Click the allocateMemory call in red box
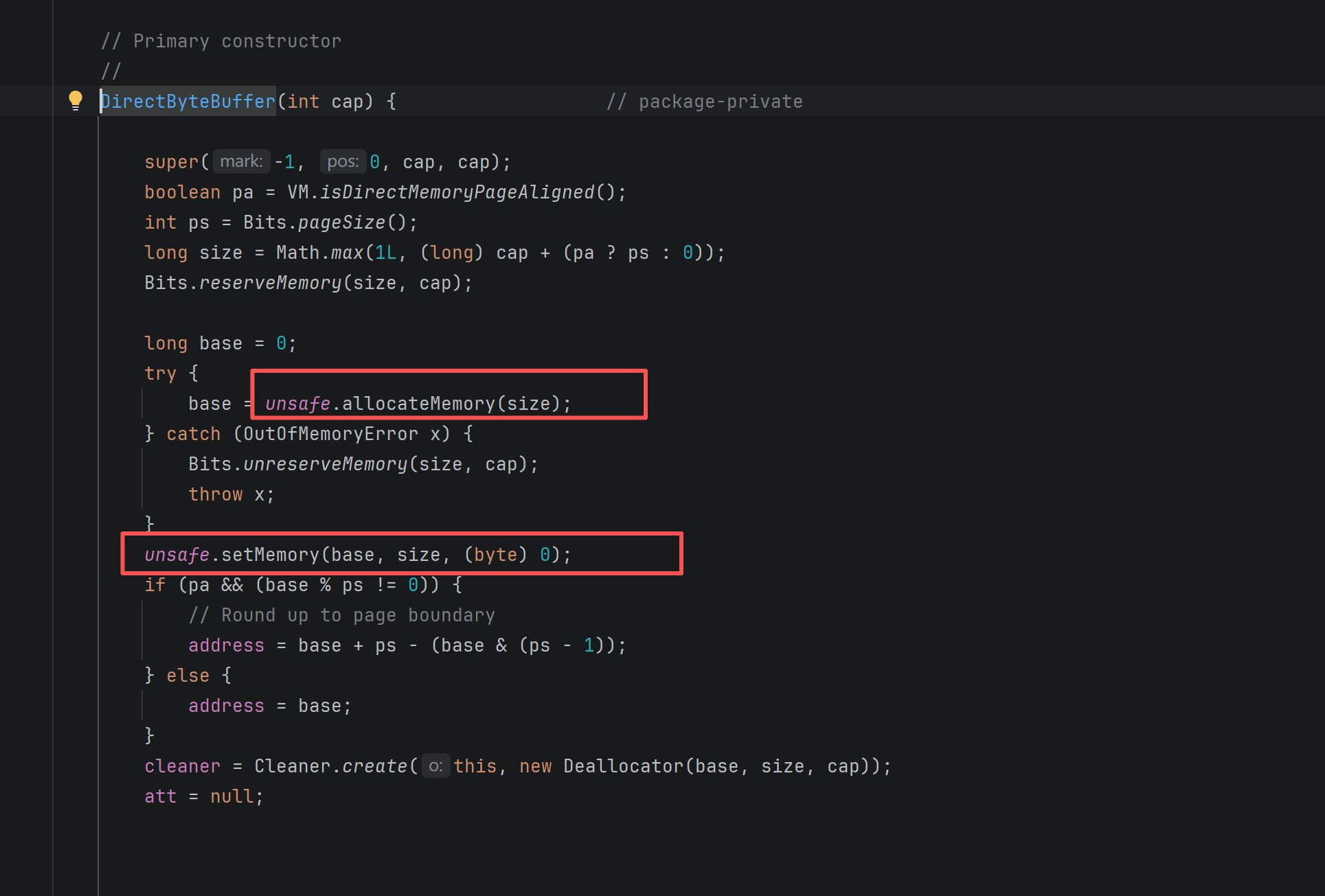The height and width of the screenshot is (896, 1325). click(418, 404)
